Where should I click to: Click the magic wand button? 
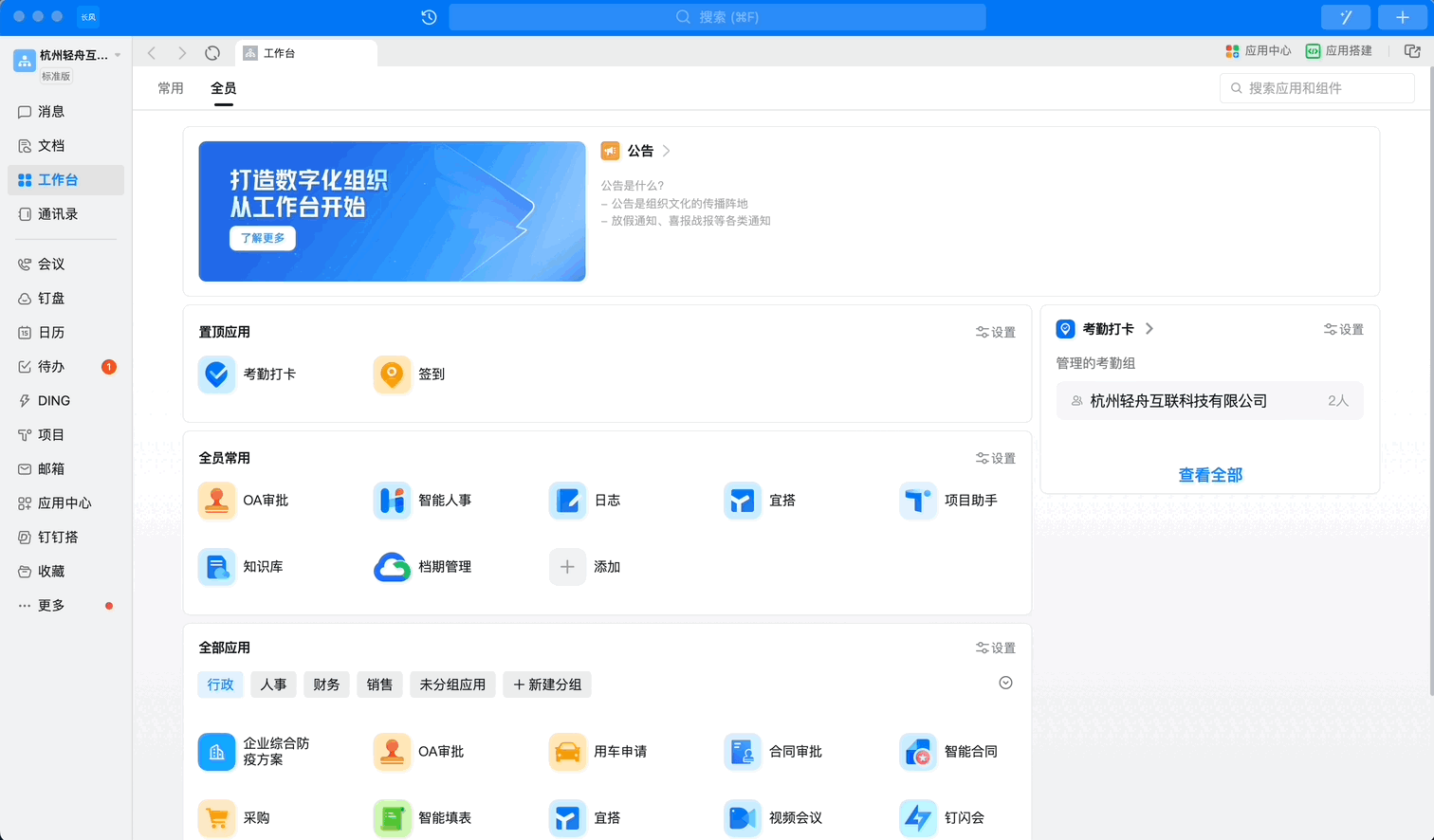1345,17
